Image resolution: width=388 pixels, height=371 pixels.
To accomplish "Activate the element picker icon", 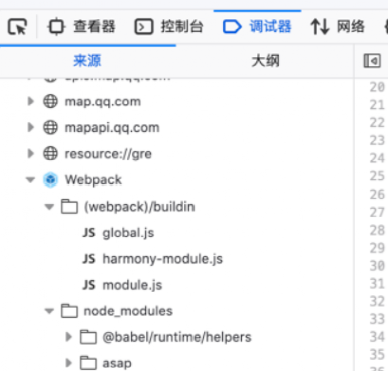I will coord(17,27).
